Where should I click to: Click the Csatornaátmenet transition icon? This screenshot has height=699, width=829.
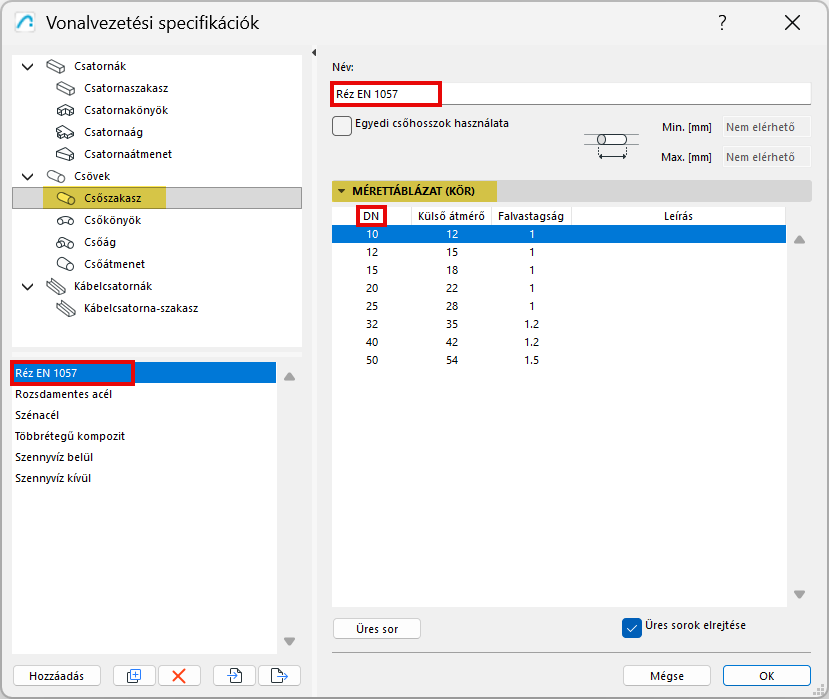(66, 154)
